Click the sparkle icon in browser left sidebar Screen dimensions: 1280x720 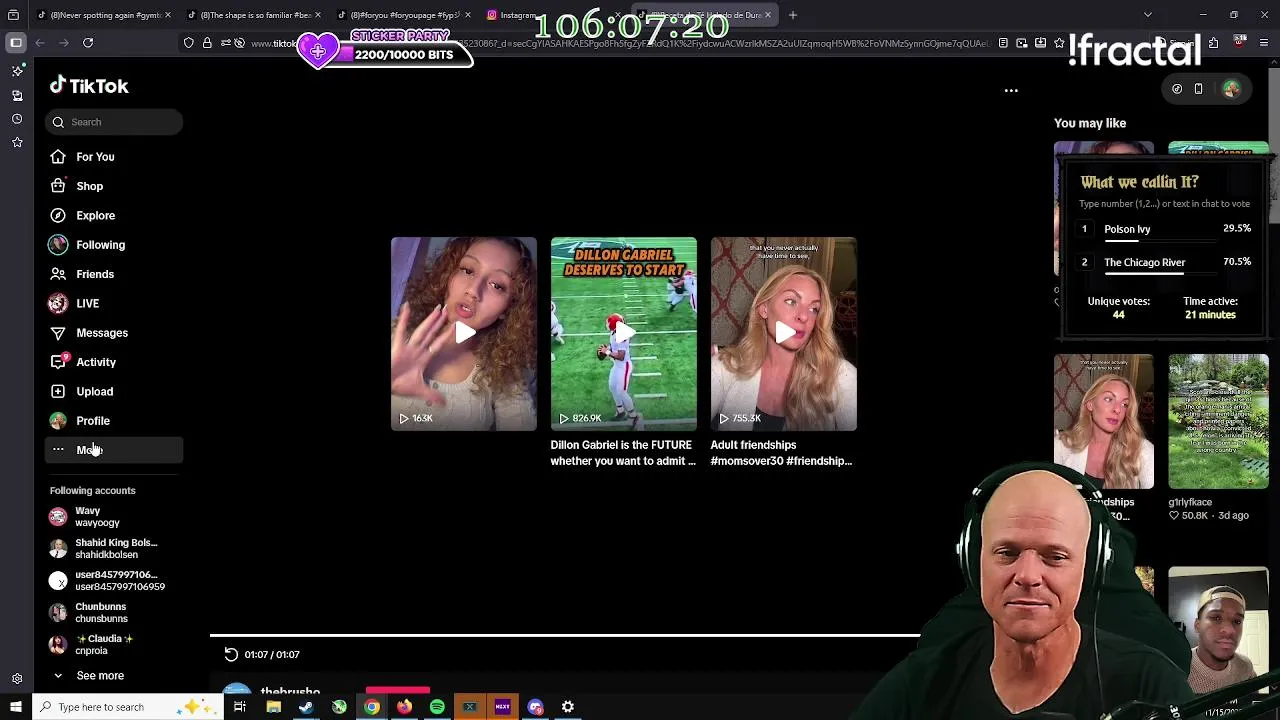tap(17, 71)
